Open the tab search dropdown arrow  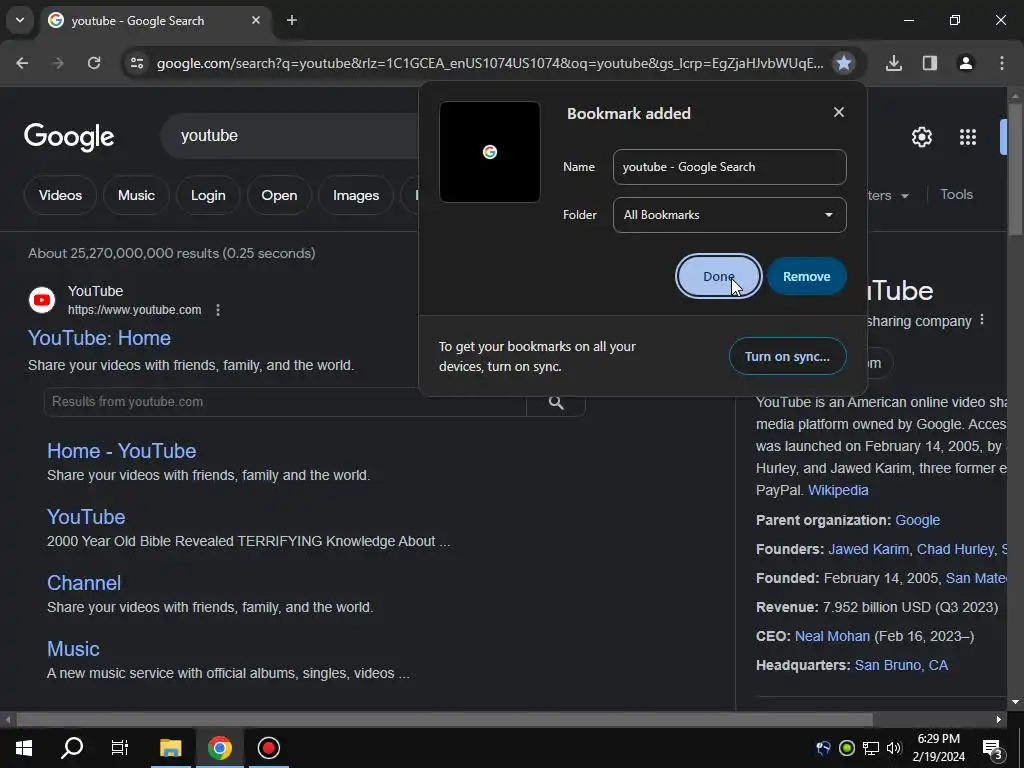[x=20, y=20]
